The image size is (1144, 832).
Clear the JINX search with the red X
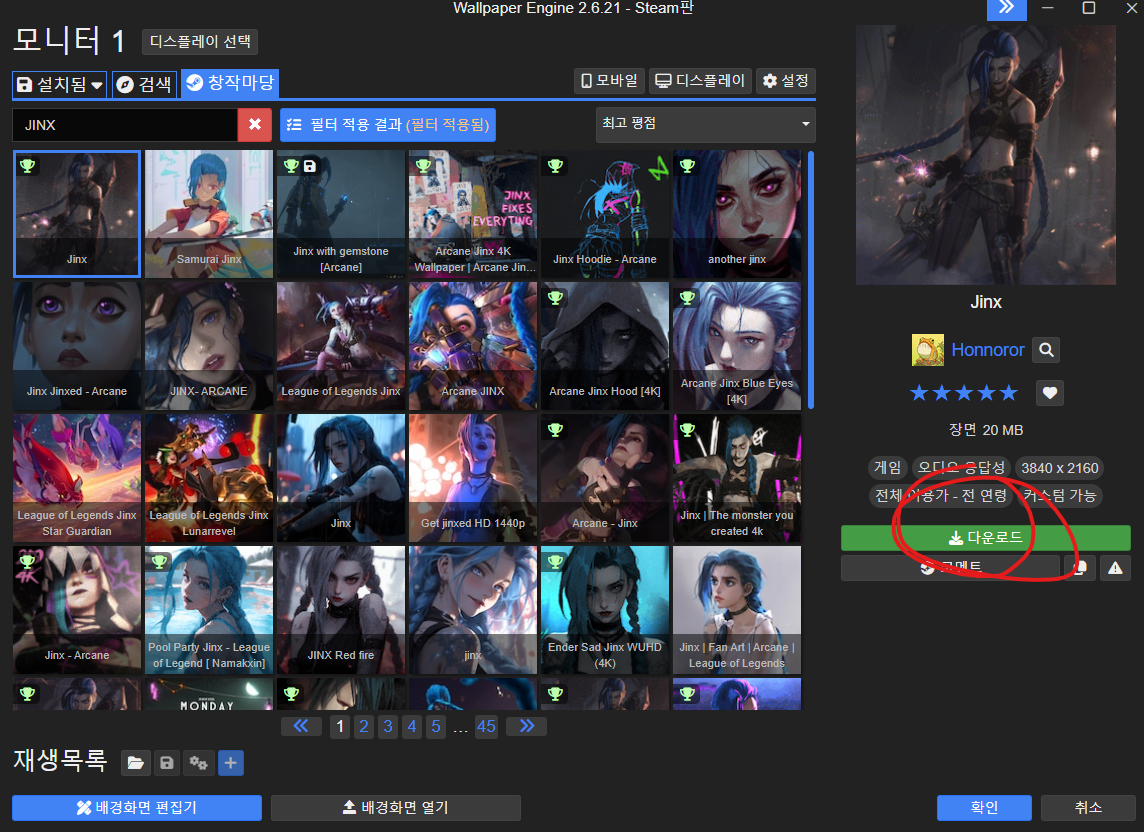[x=255, y=125]
